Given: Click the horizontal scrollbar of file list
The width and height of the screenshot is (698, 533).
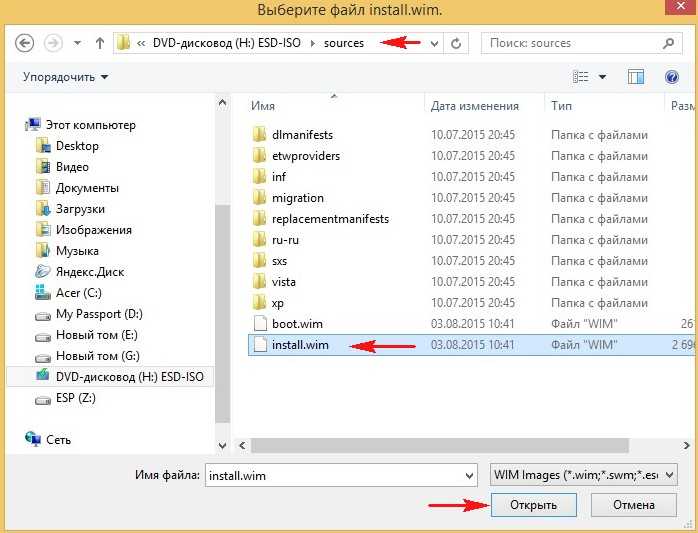Looking at the screenshot, I should click(x=440, y=445).
